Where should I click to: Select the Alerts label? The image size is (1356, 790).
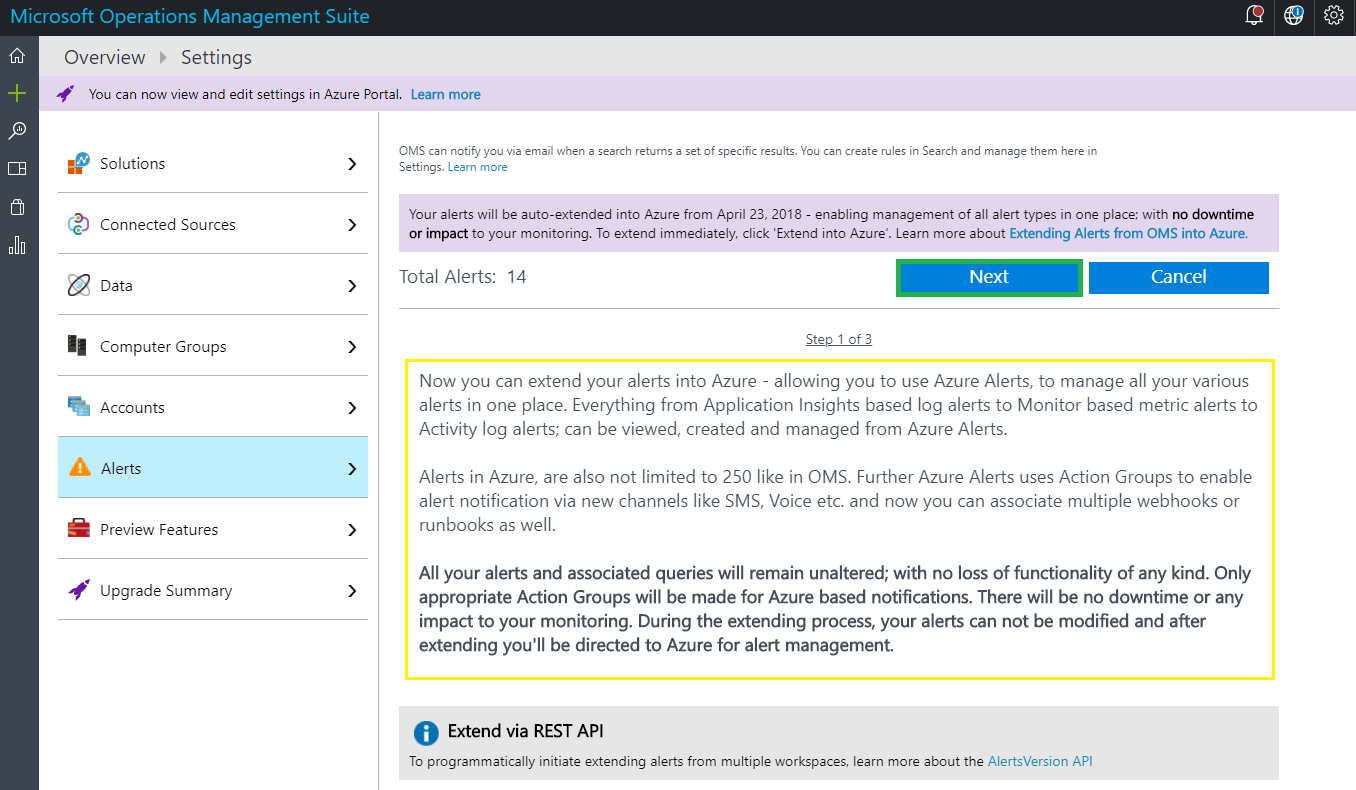pyautogui.click(x=121, y=468)
